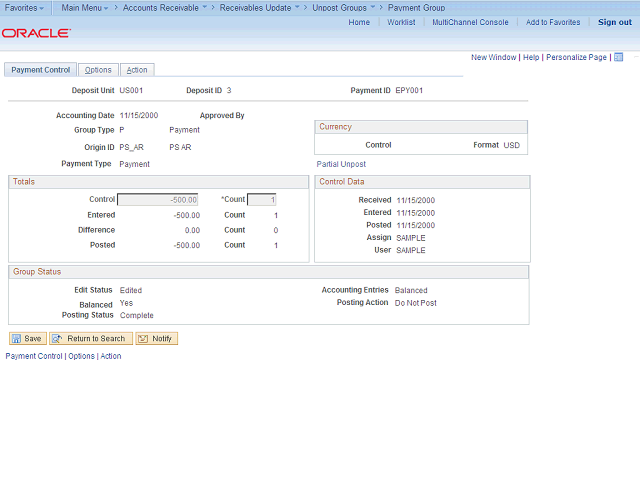
Task: Open the MultiChannel Console link
Action: point(470,22)
